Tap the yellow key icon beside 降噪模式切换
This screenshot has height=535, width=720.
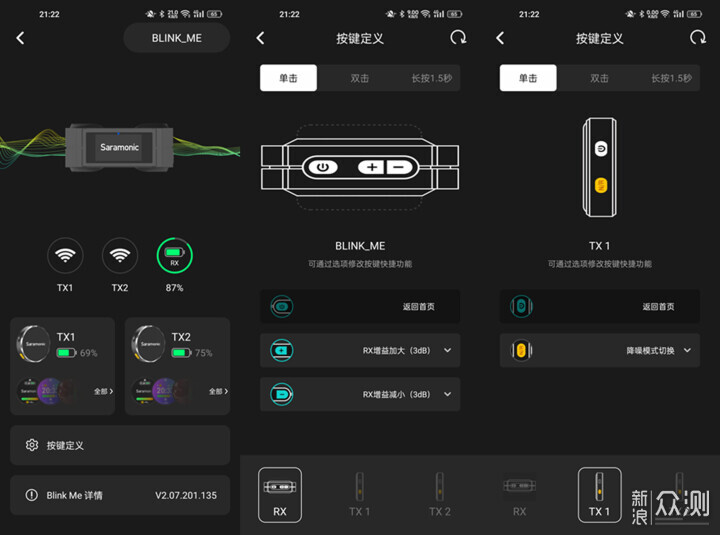click(521, 350)
